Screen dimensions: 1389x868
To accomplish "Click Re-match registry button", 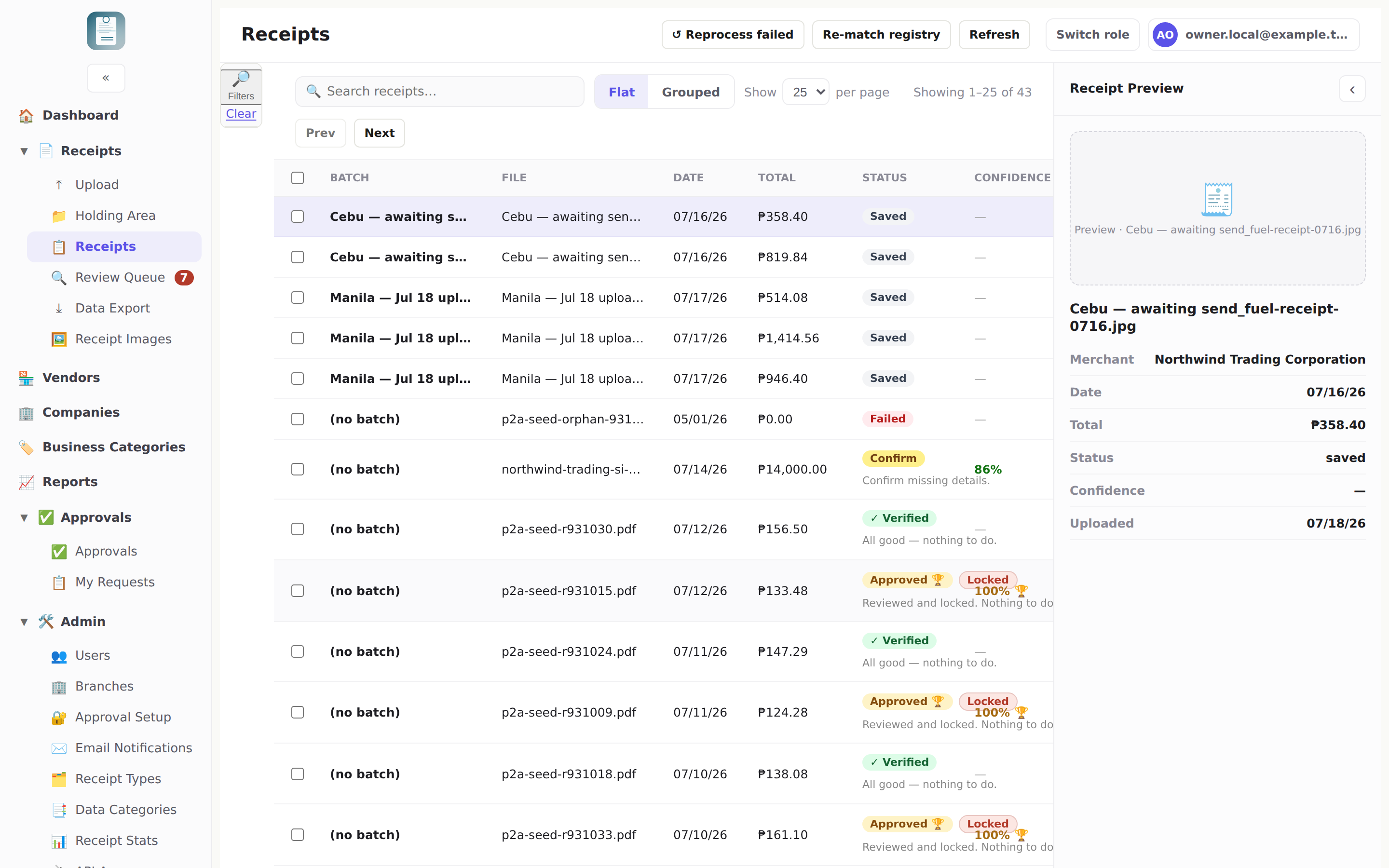I will click(x=881, y=35).
